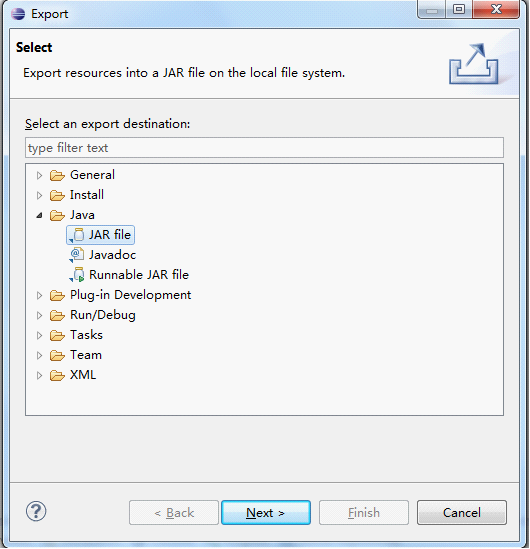
Task: Expand the Team category arrow
Action: 39,356
